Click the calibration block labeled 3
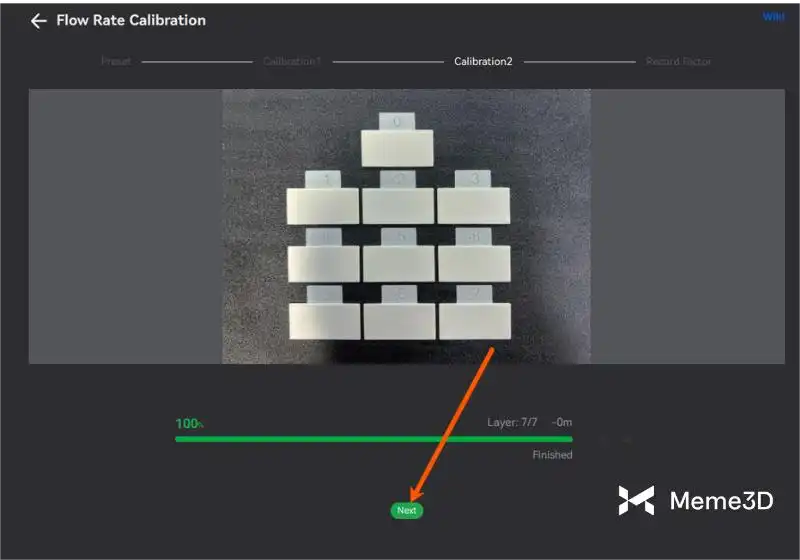Viewport: 800px width, 560px height. click(x=473, y=204)
